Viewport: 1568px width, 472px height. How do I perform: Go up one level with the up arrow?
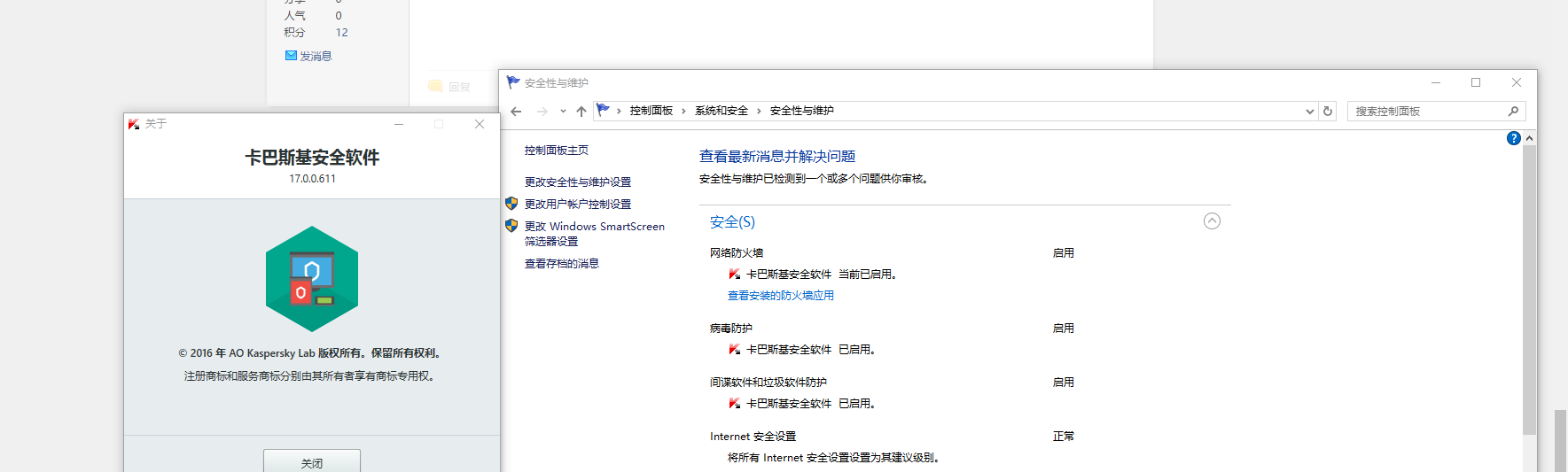point(581,112)
